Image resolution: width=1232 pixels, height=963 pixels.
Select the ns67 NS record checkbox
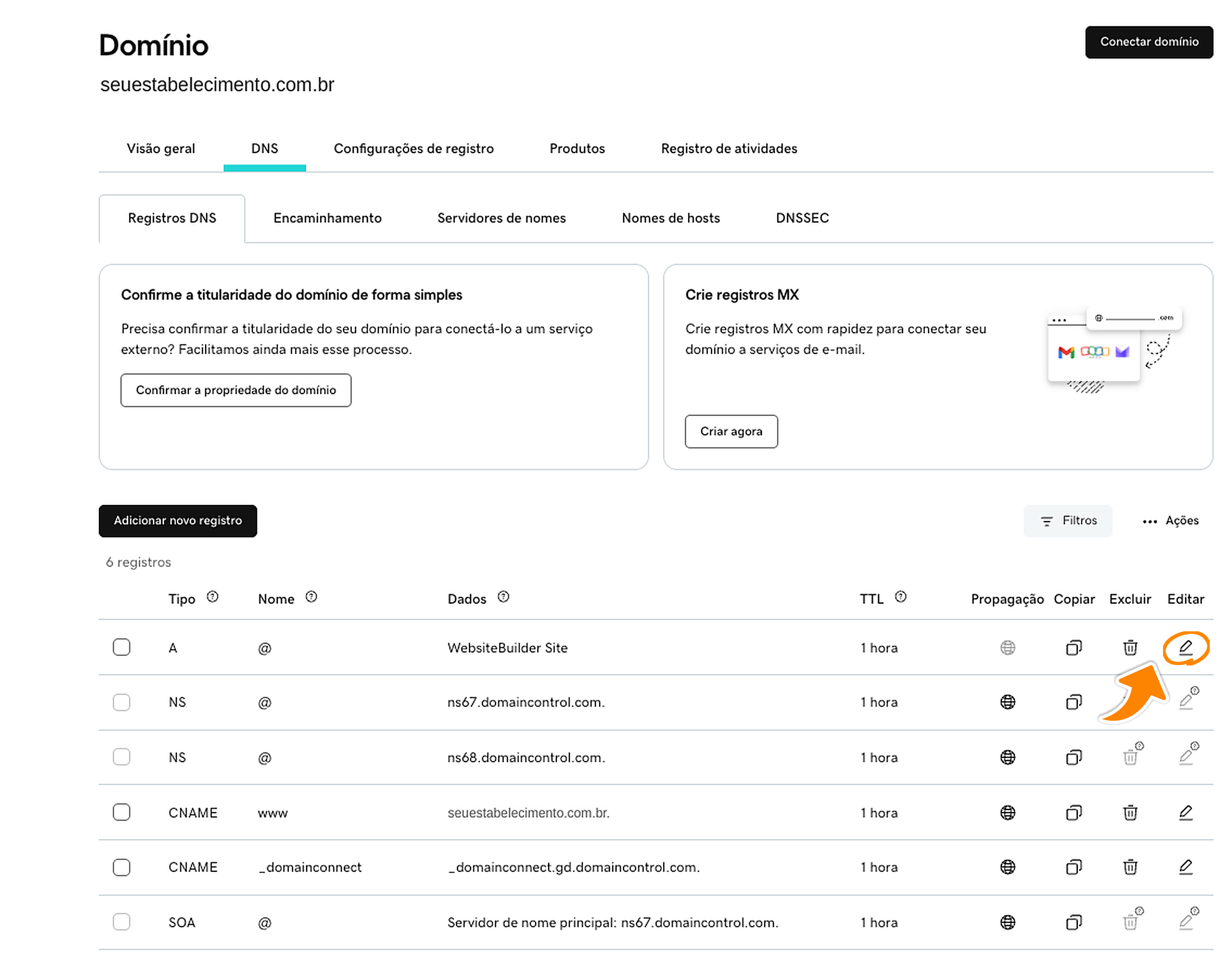tap(121, 702)
